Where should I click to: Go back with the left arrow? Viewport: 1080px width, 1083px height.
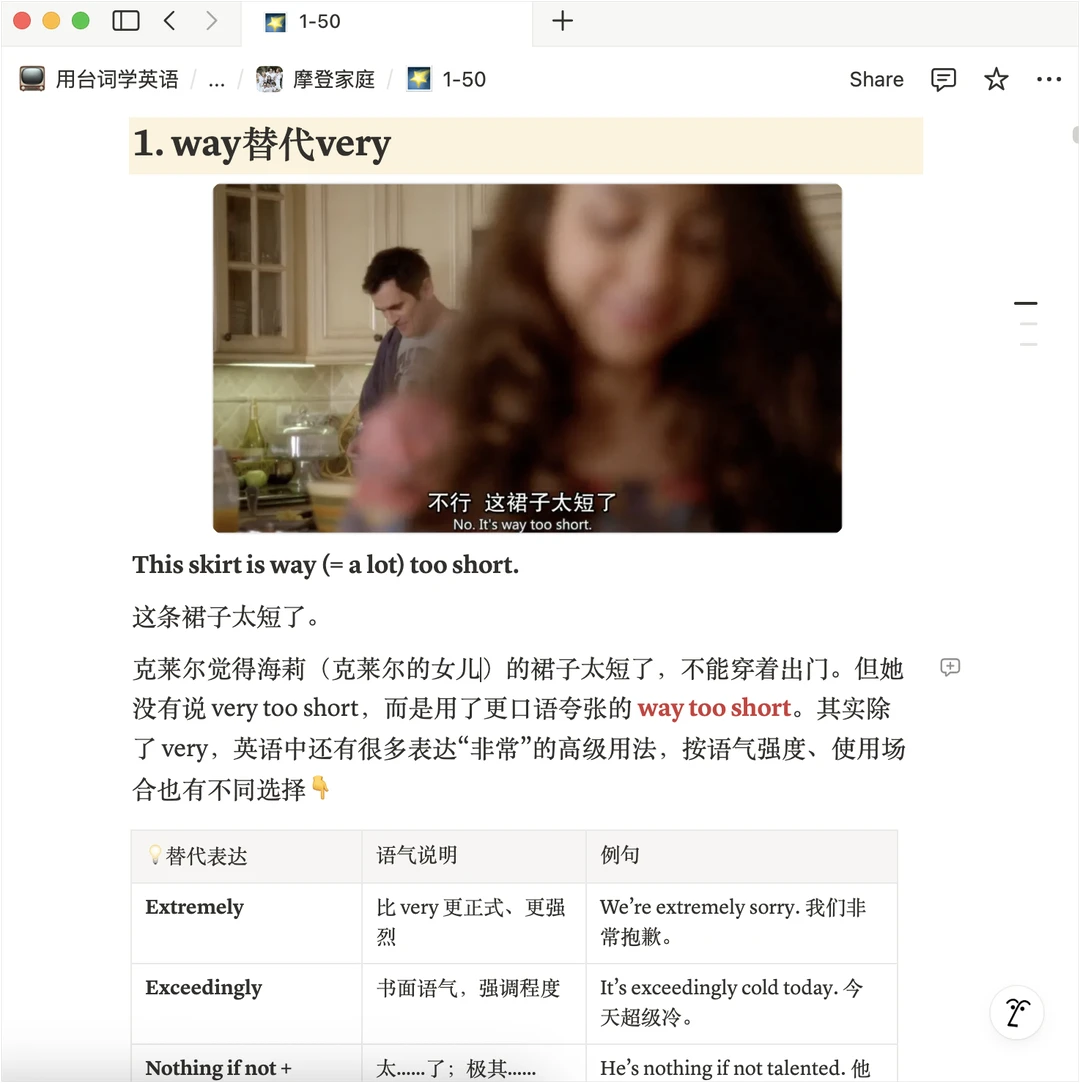click(x=170, y=21)
